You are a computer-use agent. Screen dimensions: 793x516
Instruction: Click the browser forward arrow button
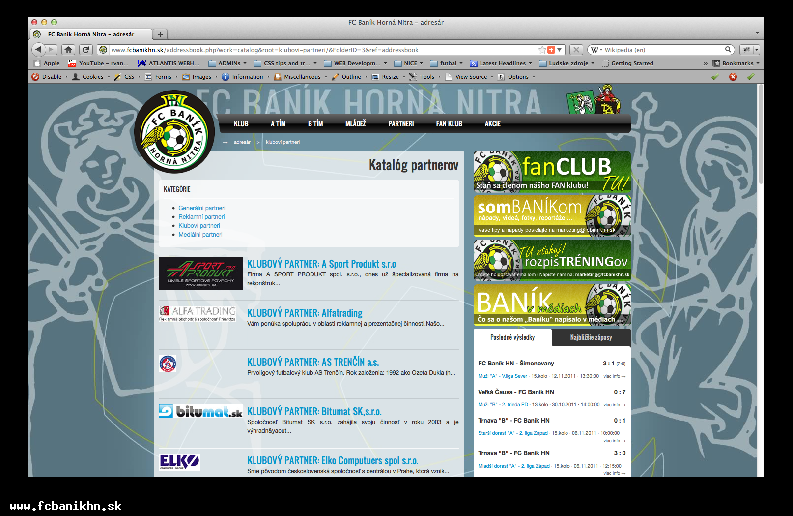(x=52, y=50)
